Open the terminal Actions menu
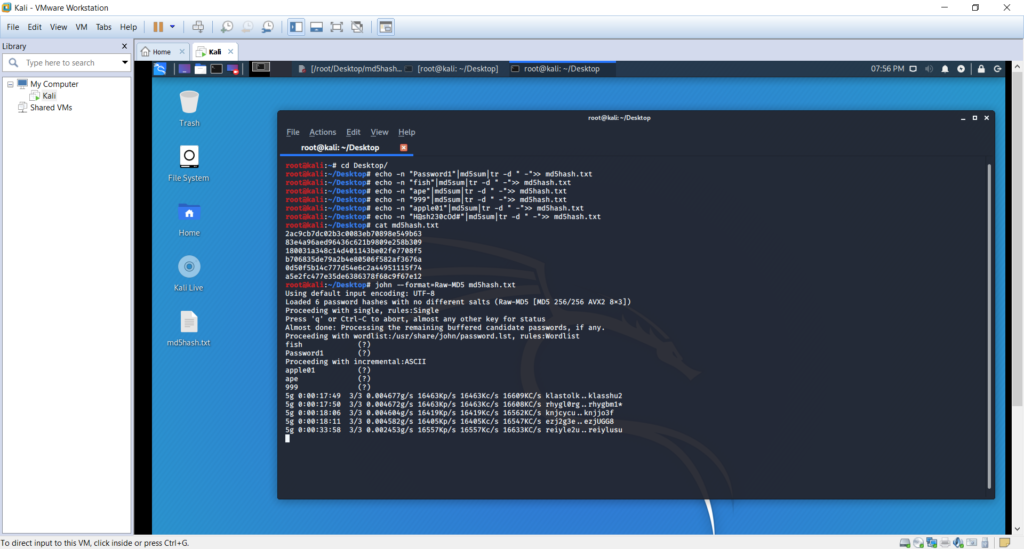 click(x=323, y=132)
